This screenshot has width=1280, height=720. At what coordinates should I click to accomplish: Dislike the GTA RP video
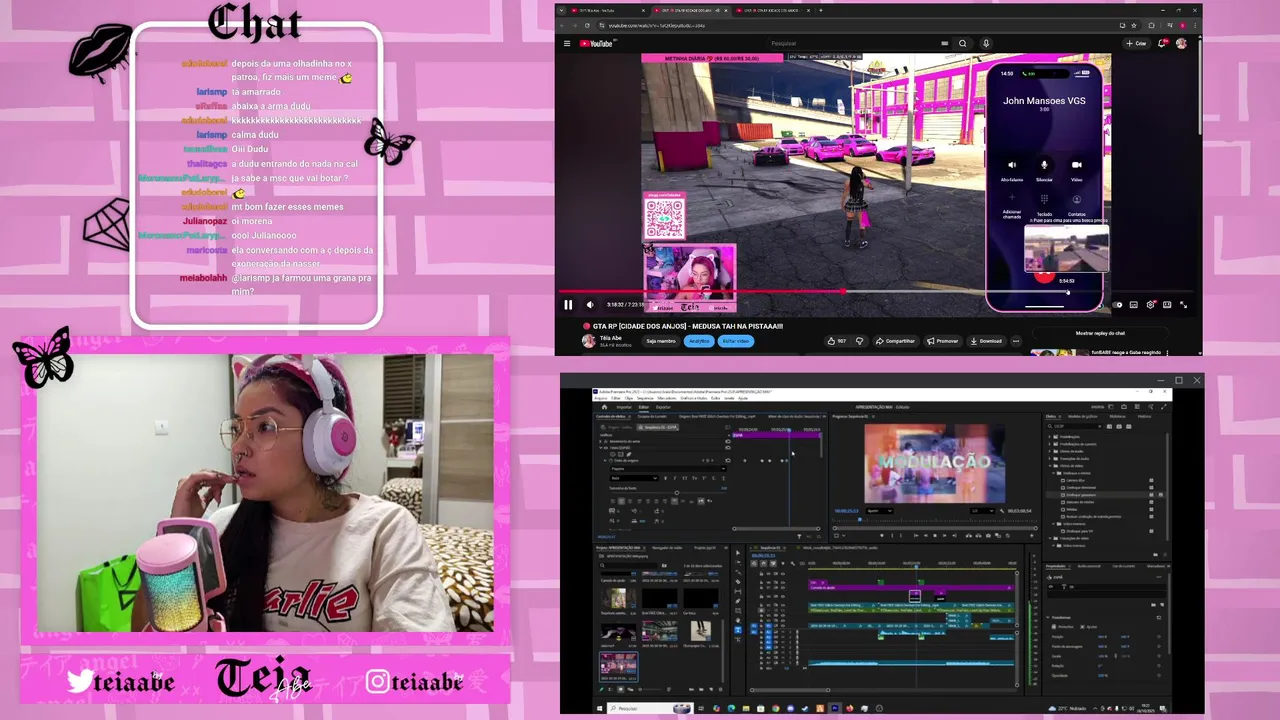click(x=859, y=341)
